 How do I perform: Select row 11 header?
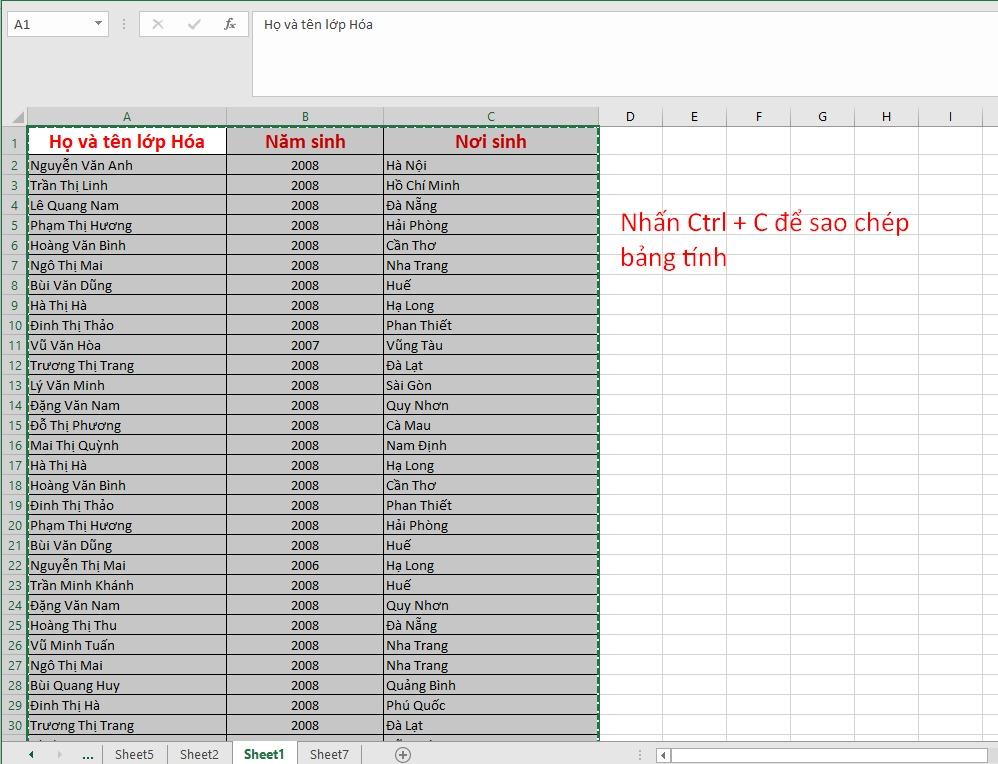tap(14, 345)
